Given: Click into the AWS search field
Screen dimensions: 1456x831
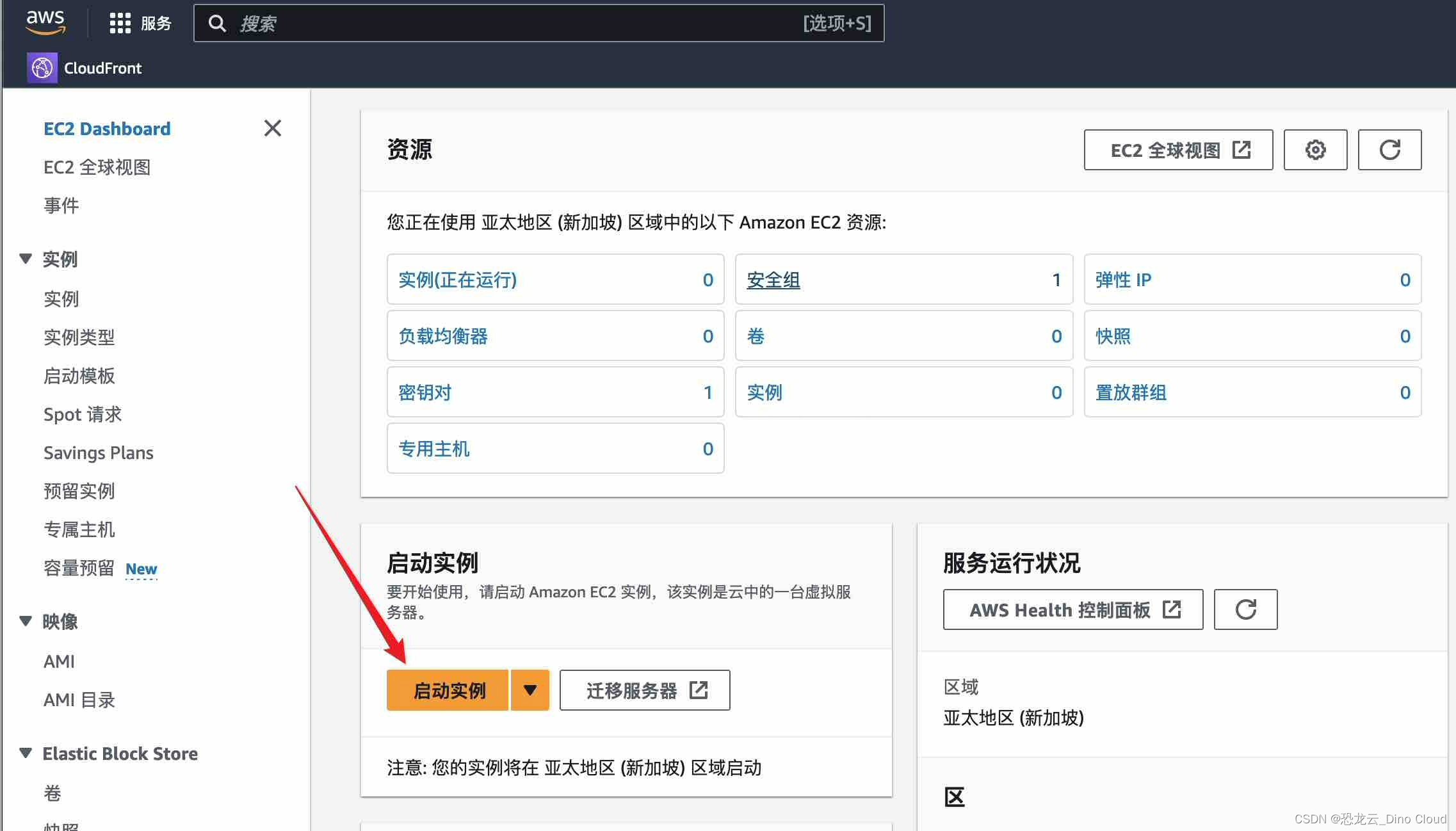Looking at the screenshot, I should (512, 24).
